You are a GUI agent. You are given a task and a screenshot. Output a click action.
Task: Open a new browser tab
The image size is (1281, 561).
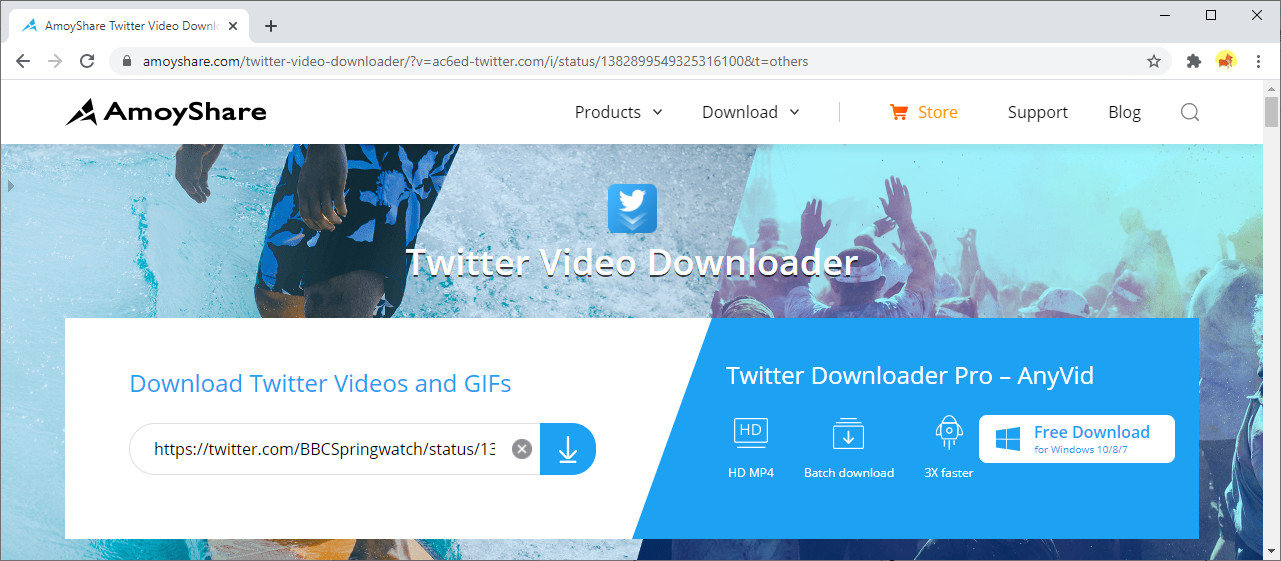(271, 26)
